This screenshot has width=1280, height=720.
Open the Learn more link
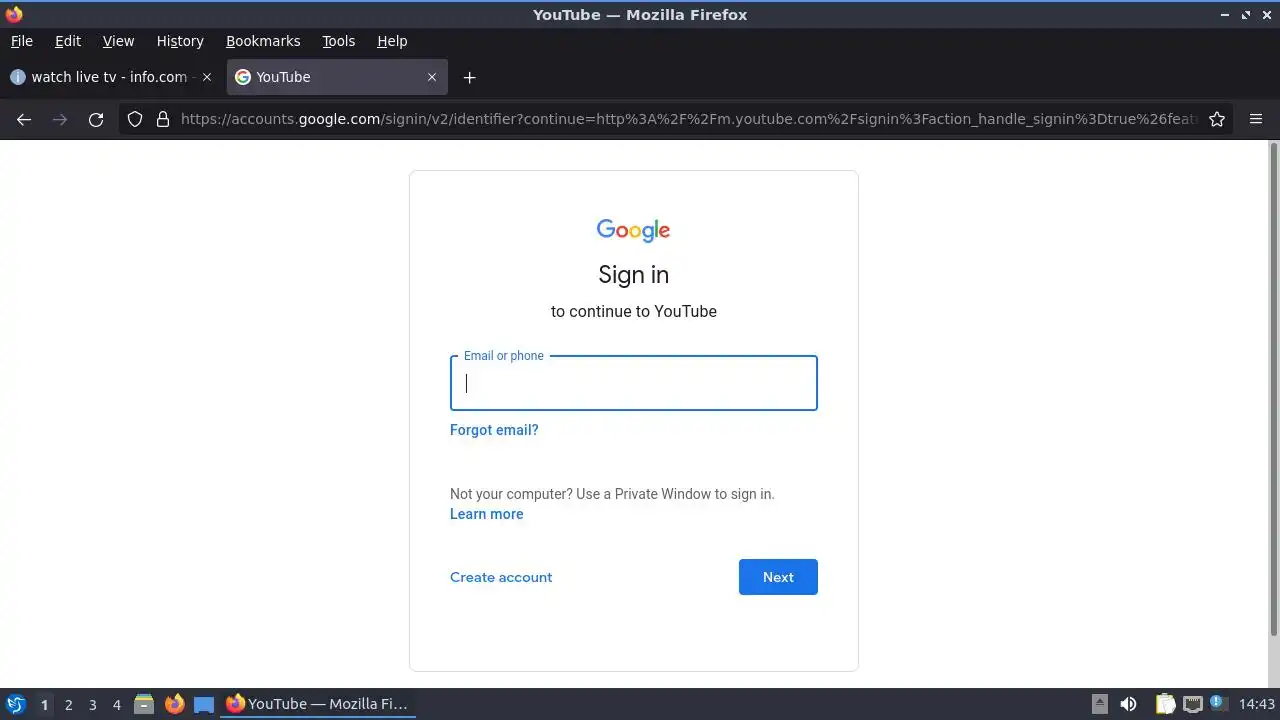click(x=487, y=514)
